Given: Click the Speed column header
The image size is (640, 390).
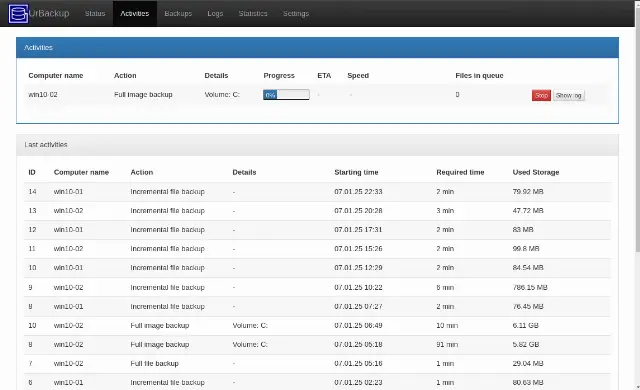Looking at the screenshot, I should click(358, 75).
